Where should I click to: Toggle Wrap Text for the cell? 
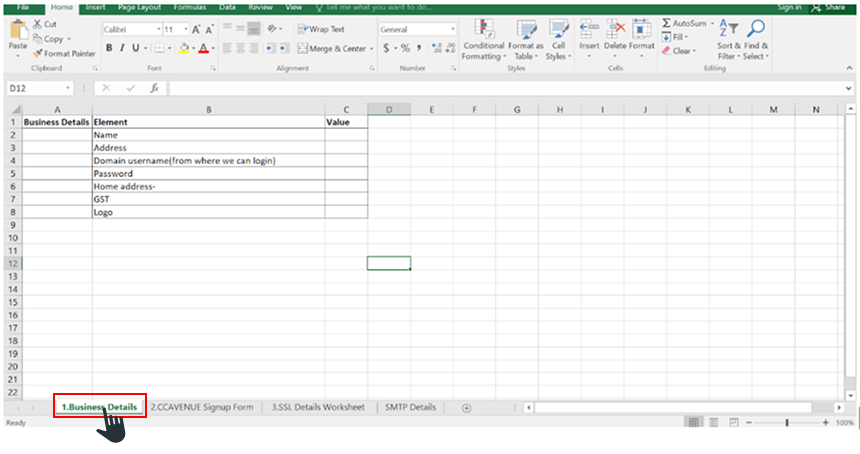click(x=320, y=30)
